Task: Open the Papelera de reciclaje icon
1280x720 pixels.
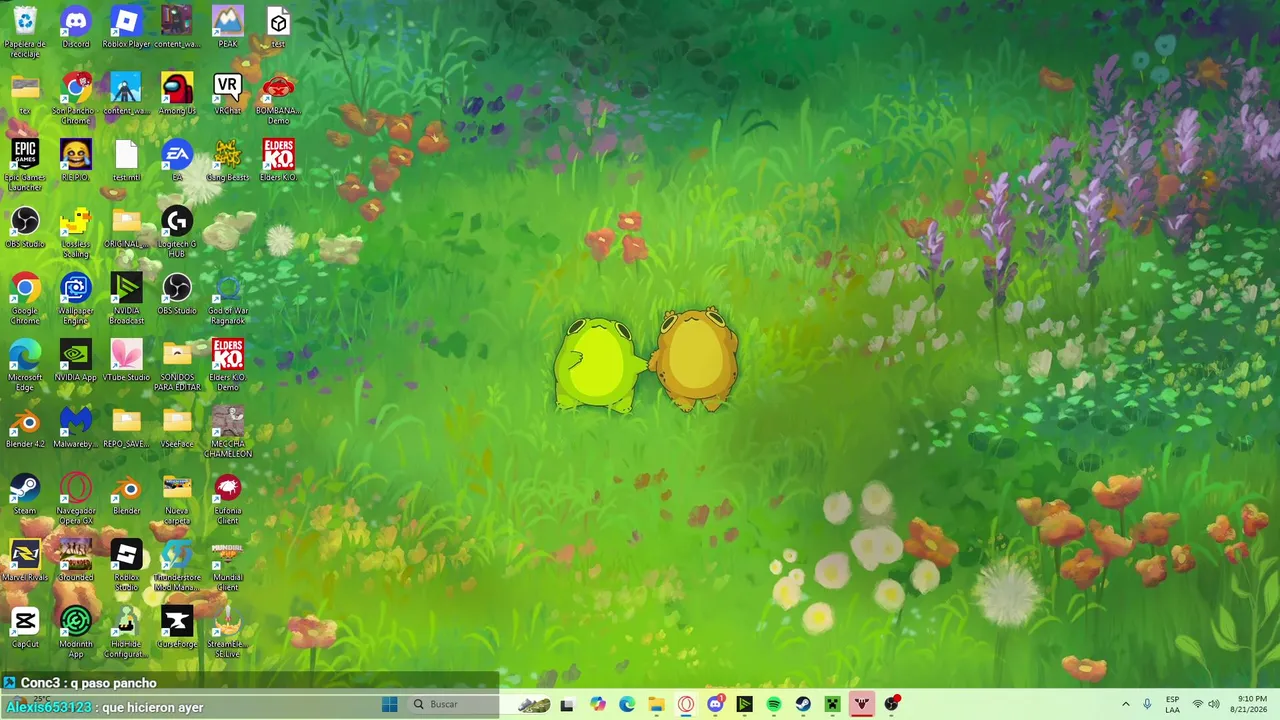Action: (25, 30)
